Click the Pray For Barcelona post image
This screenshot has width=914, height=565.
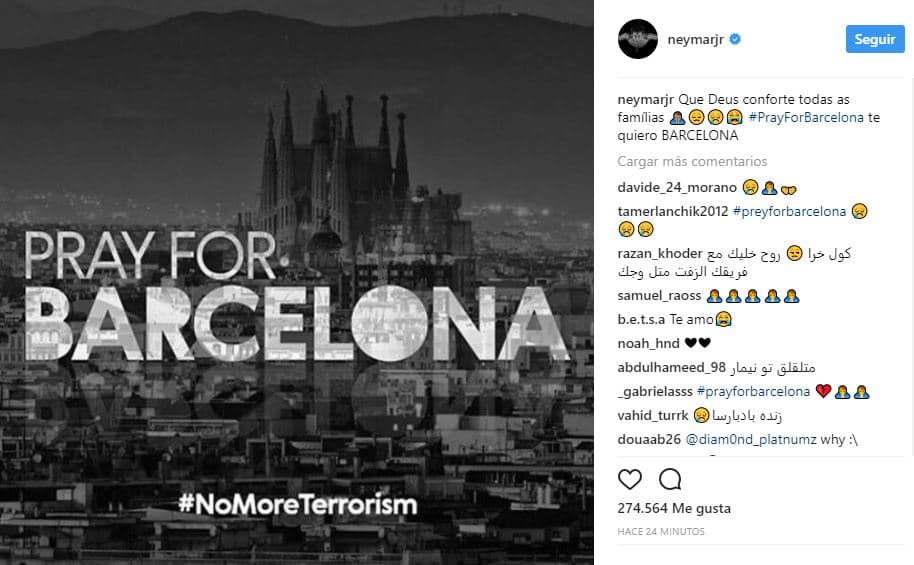[x=300, y=282]
